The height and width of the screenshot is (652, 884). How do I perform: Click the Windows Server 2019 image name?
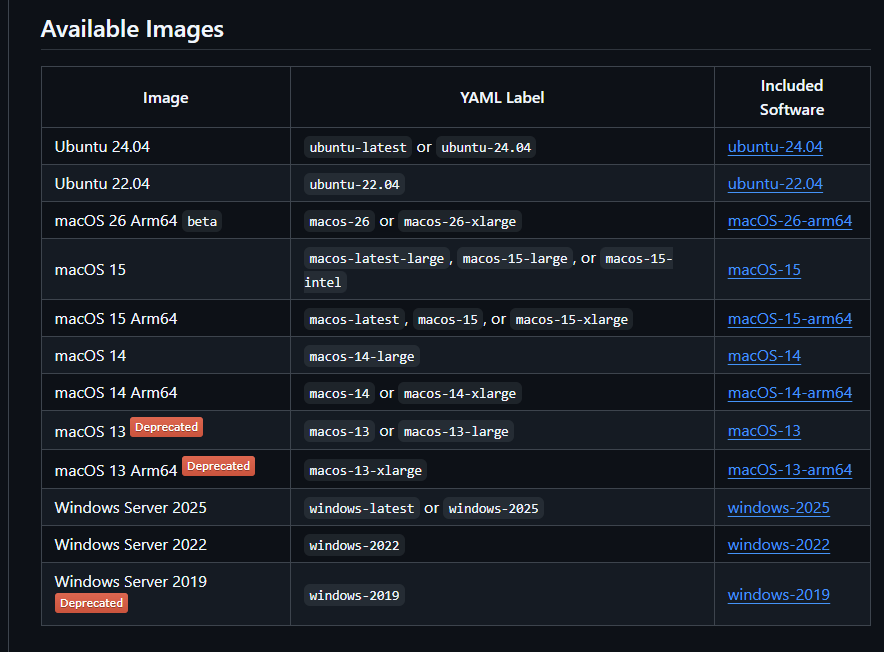tap(130, 581)
